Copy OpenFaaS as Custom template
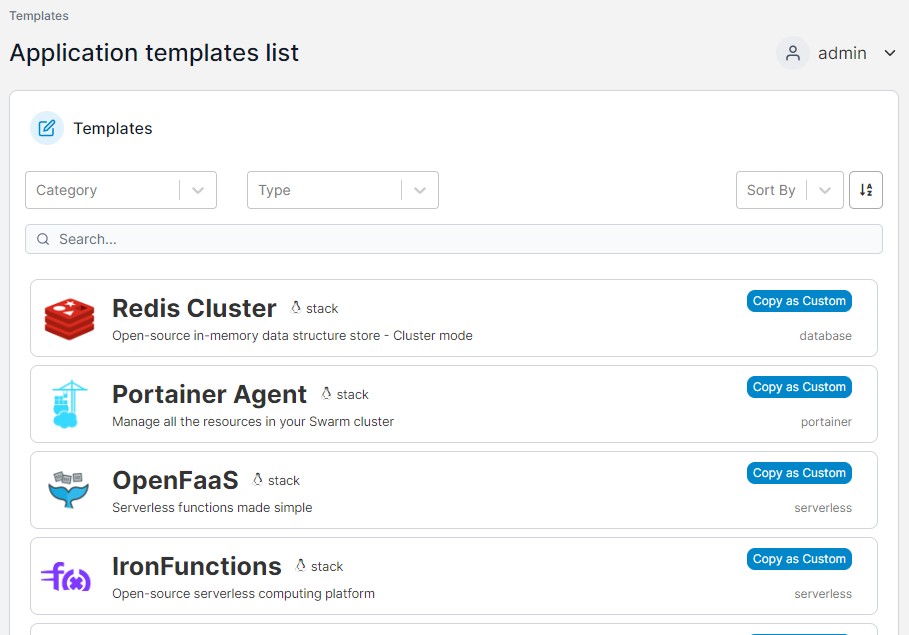Image resolution: width=909 pixels, height=635 pixels. [799, 473]
